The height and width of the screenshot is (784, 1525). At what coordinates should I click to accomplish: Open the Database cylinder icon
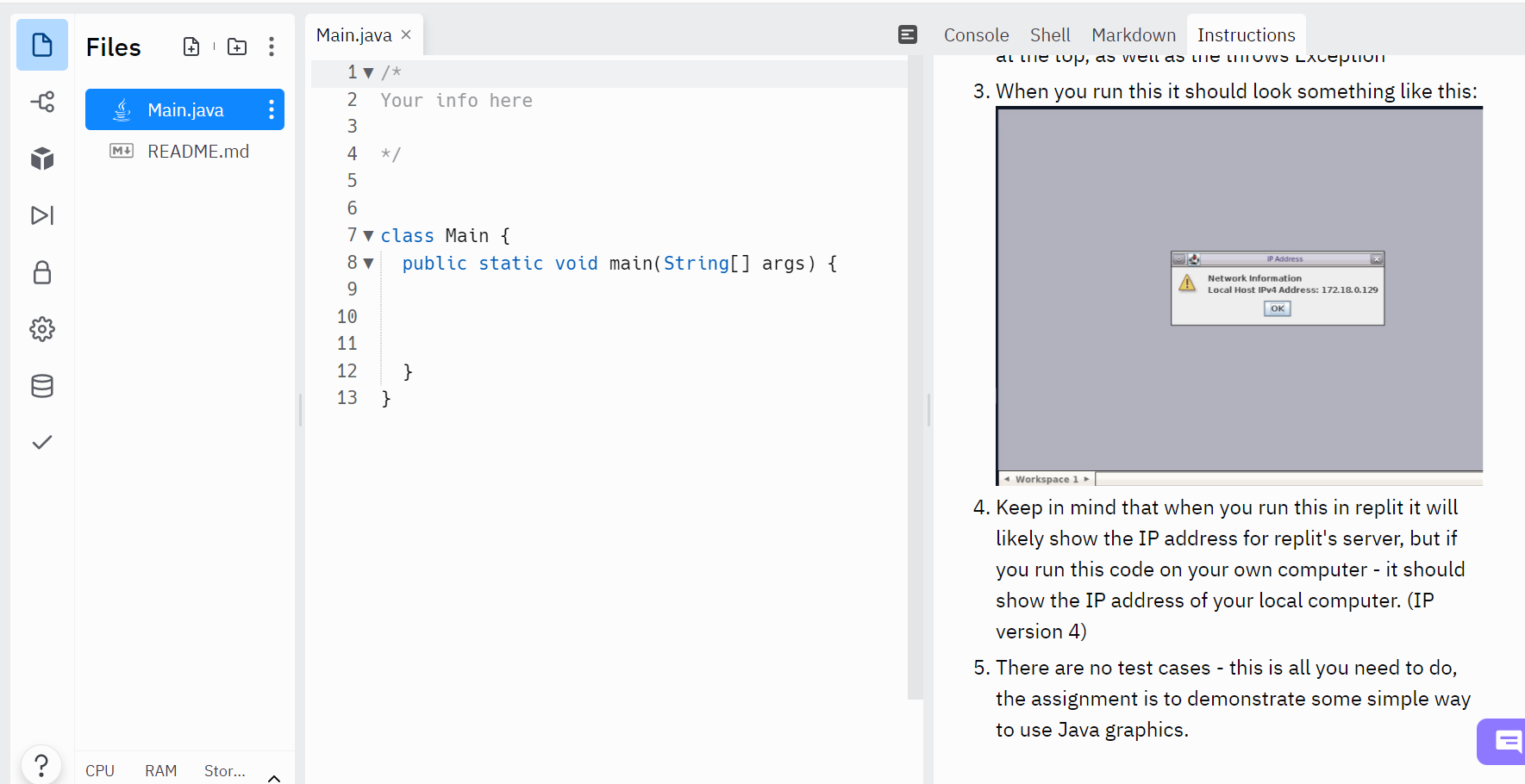click(42, 386)
